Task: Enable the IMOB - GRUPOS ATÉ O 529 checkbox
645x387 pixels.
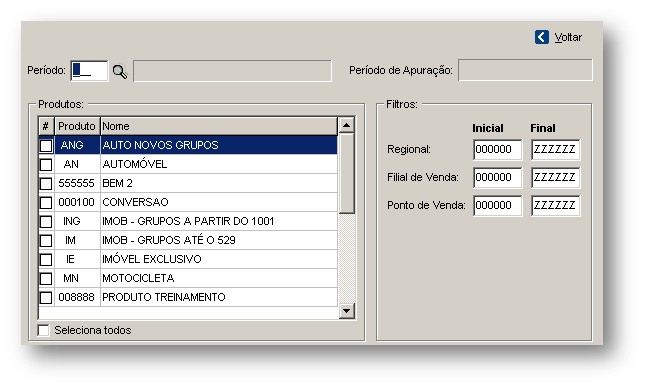Action: (x=46, y=240)
